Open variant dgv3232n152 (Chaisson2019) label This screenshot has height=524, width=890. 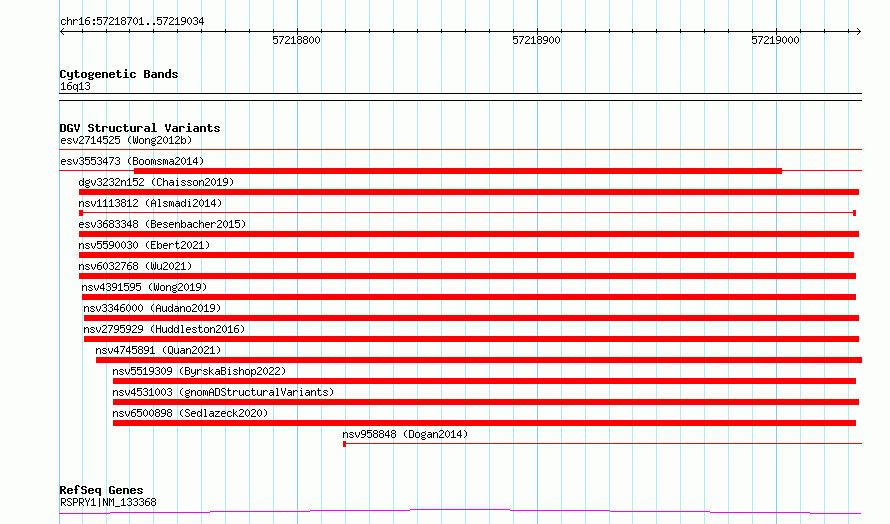[156, 182]
